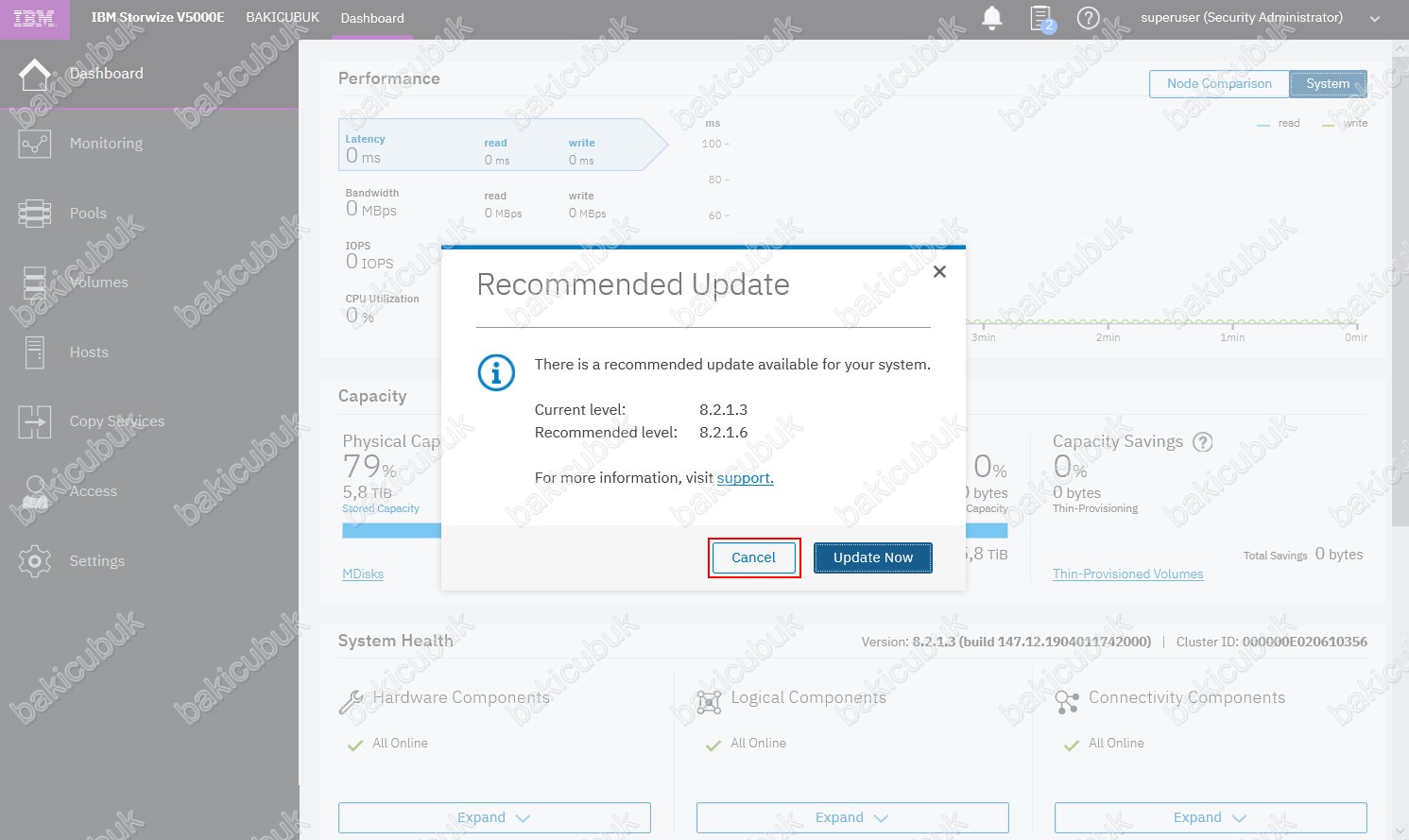Open the MDisks link
1409x840 pixels.
[x=363, y=574]
